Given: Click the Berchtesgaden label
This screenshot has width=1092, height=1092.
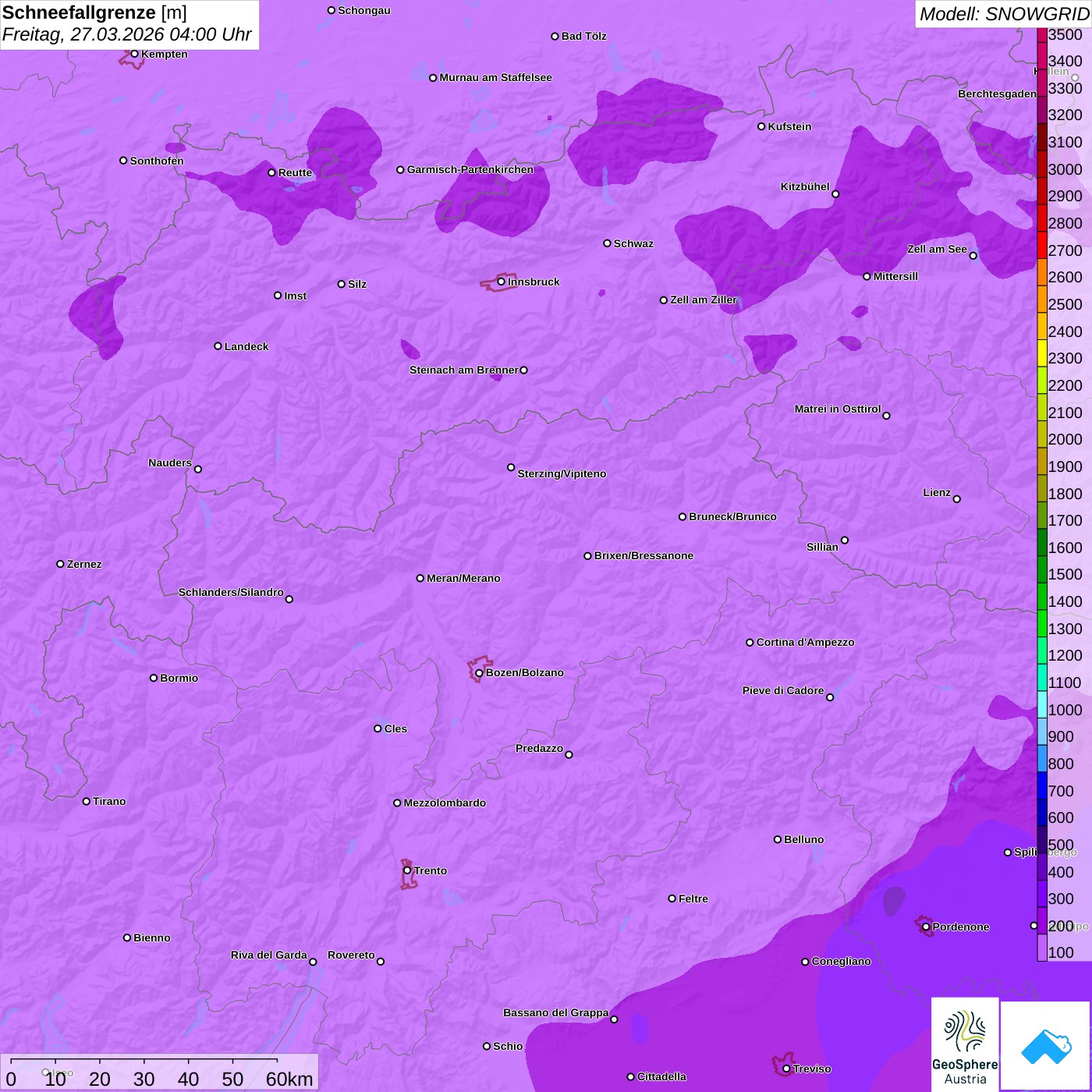Looking at the screenshot, I should pyautogui.click(x=997, y=94).
